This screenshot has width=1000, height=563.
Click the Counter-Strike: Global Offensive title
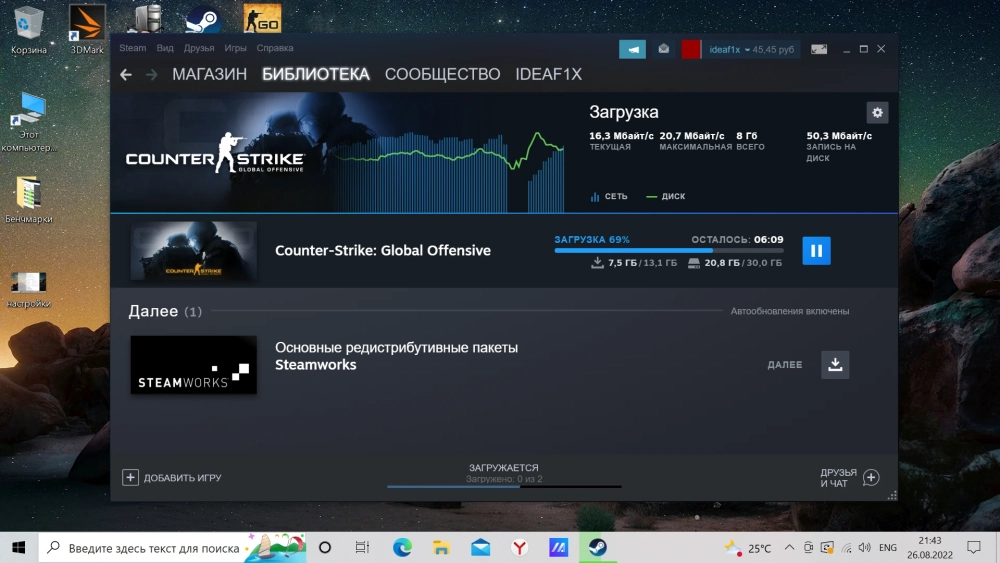coord(383,251)
